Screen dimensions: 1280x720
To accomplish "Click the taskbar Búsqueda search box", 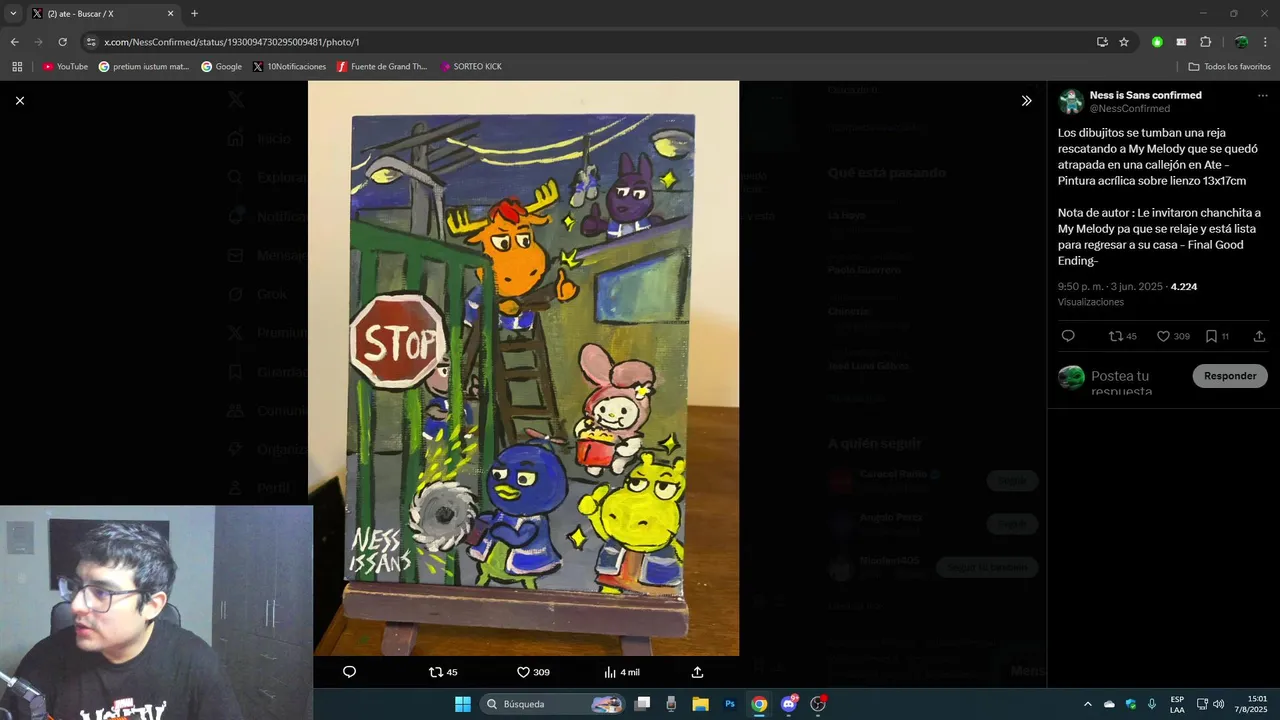I will tap(552, 704).
